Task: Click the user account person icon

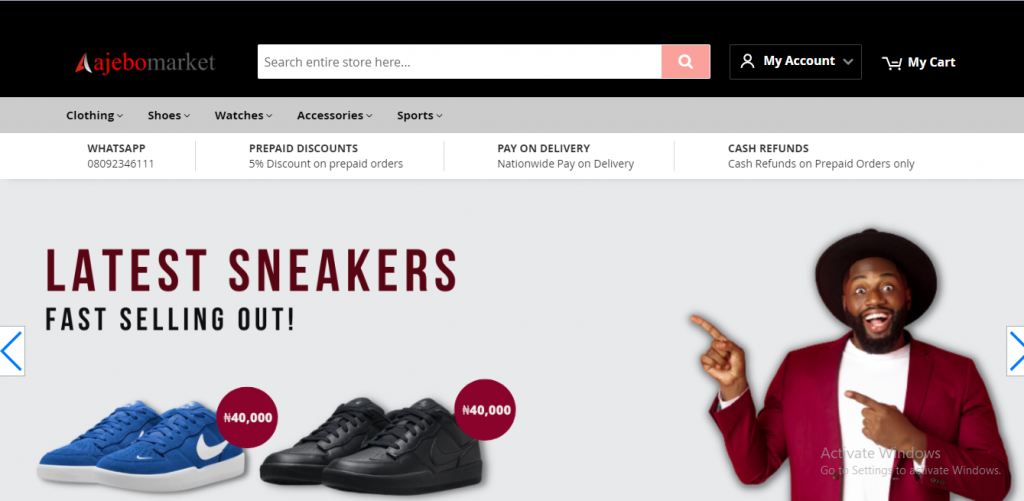Action: [747, 61]
